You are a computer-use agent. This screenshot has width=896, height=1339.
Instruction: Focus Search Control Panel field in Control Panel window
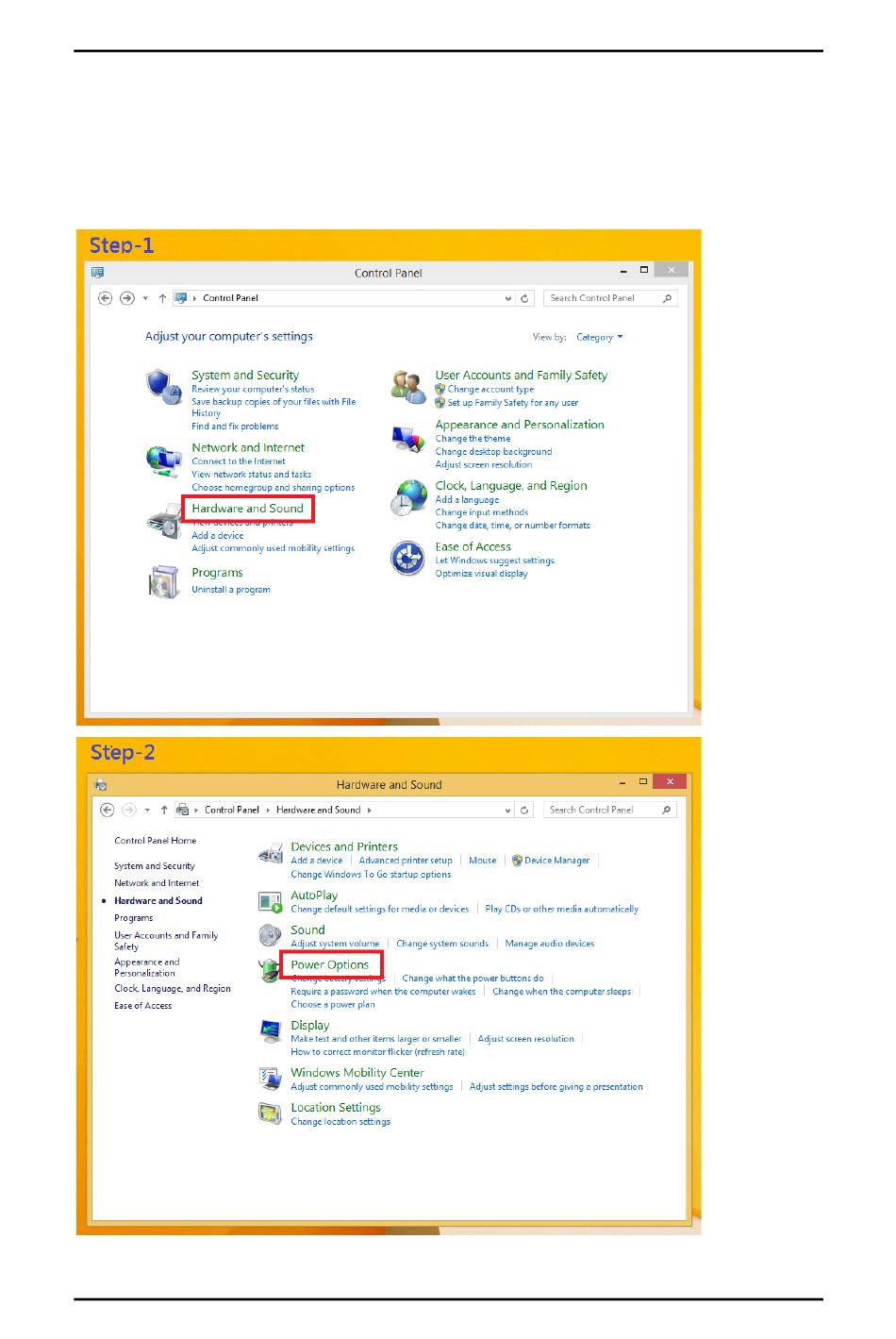tap(610, 298)
